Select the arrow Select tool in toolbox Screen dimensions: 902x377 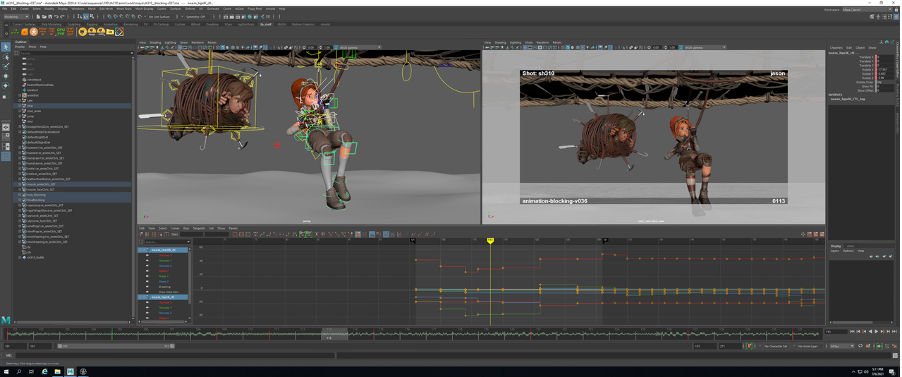[6, 47]
